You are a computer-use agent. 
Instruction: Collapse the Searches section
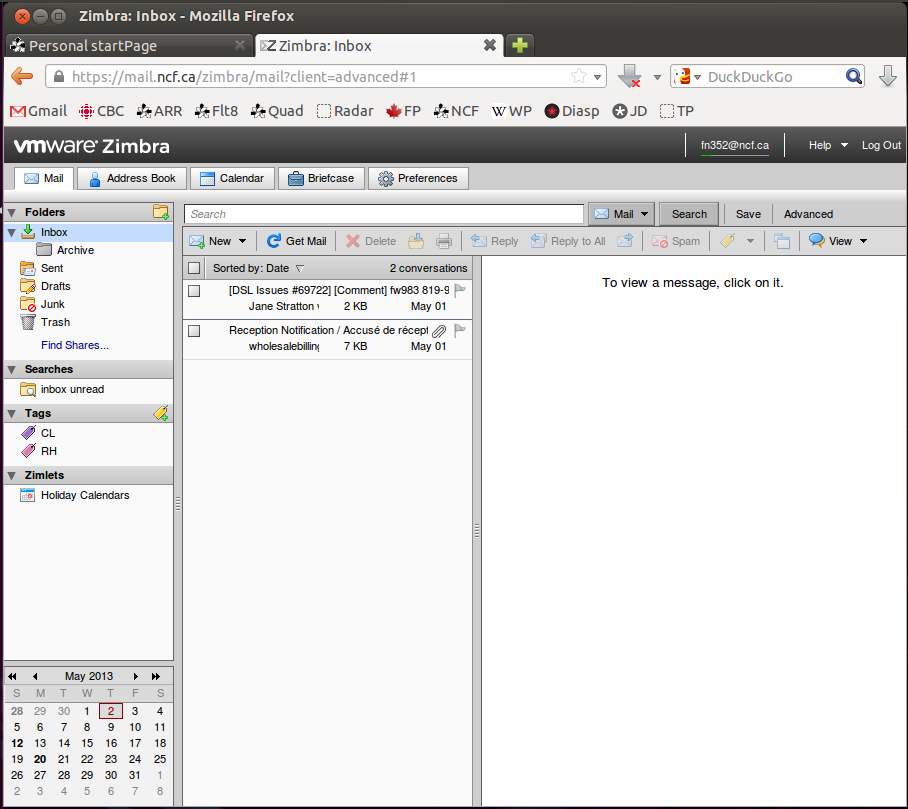(12, 369)
